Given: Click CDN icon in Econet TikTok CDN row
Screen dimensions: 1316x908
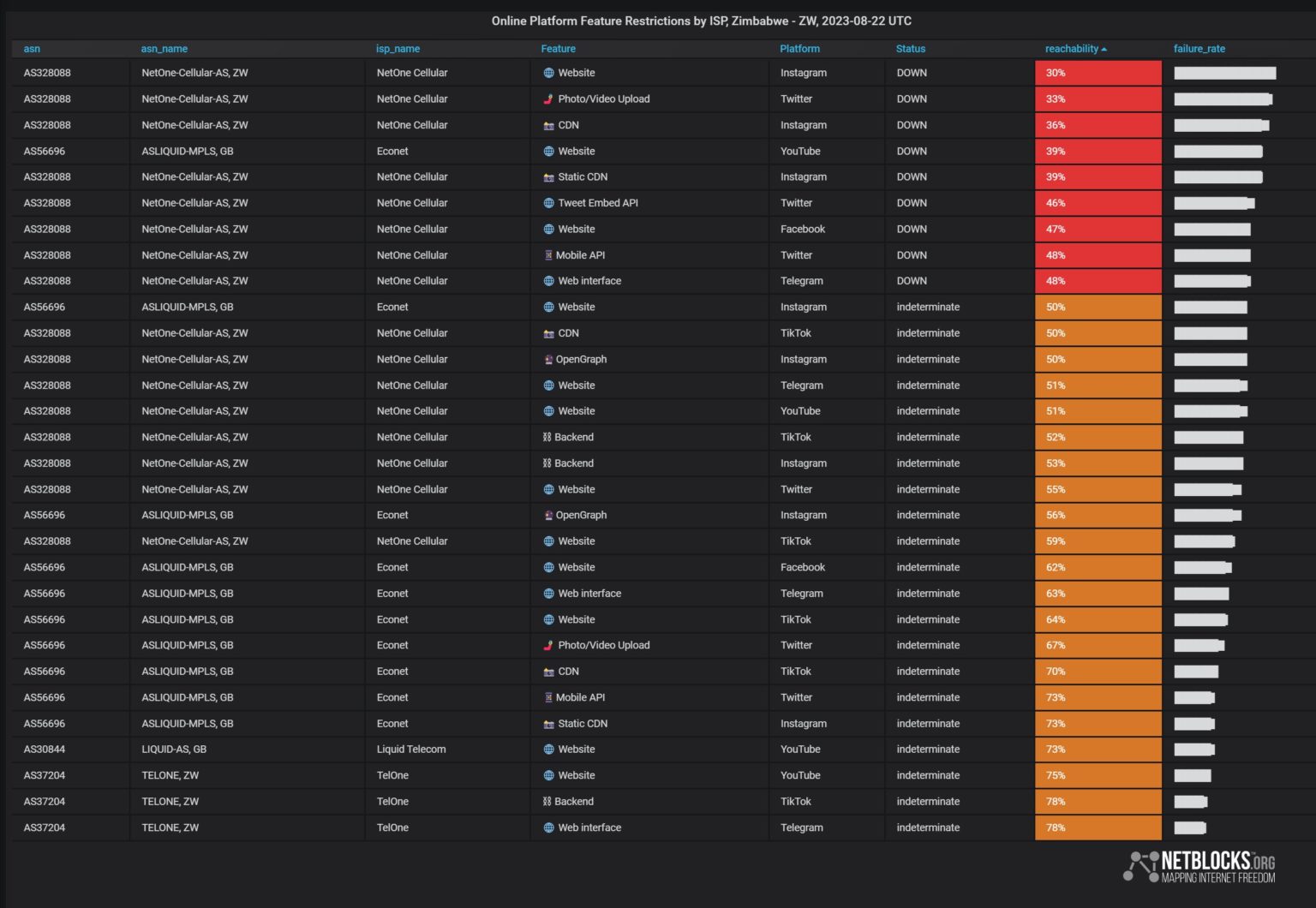Looking at the screenshot, I should tap(548, 672).
